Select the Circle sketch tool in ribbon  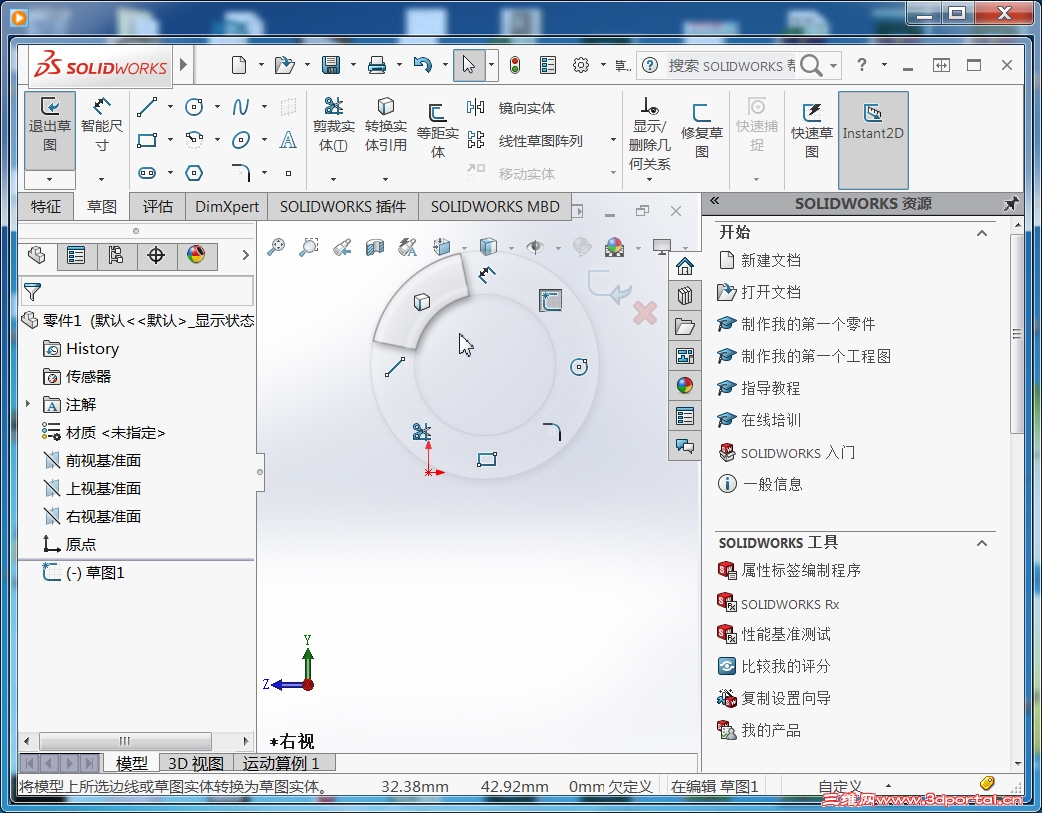pos(194,107)
